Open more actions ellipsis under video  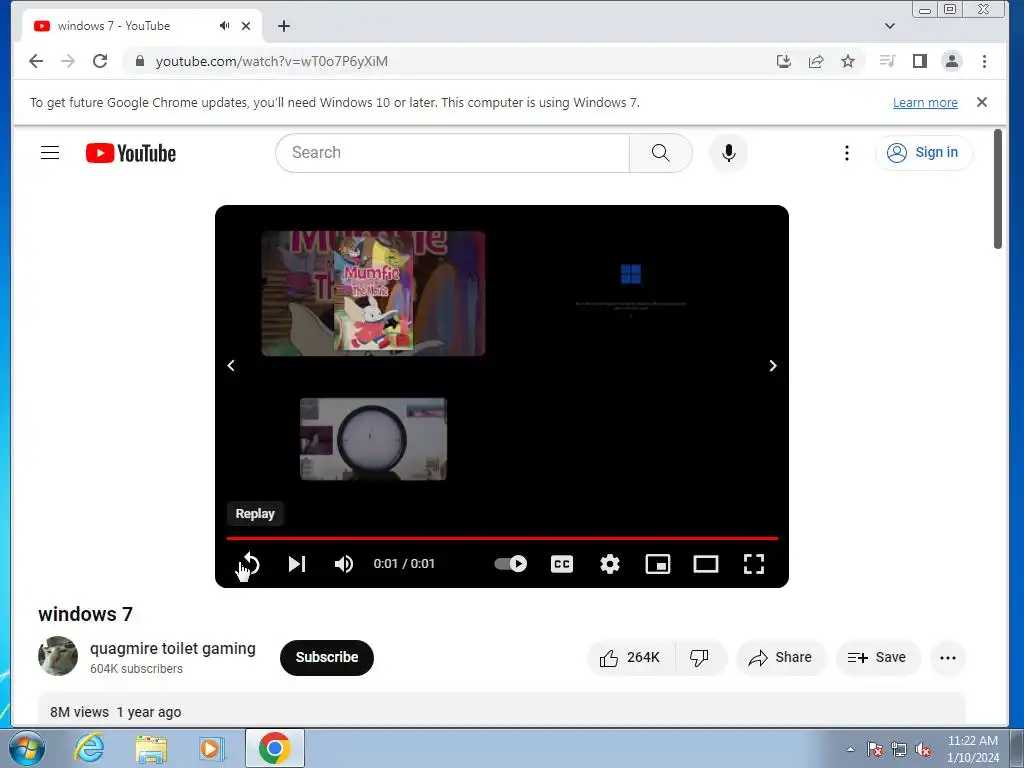pos(948,658)
